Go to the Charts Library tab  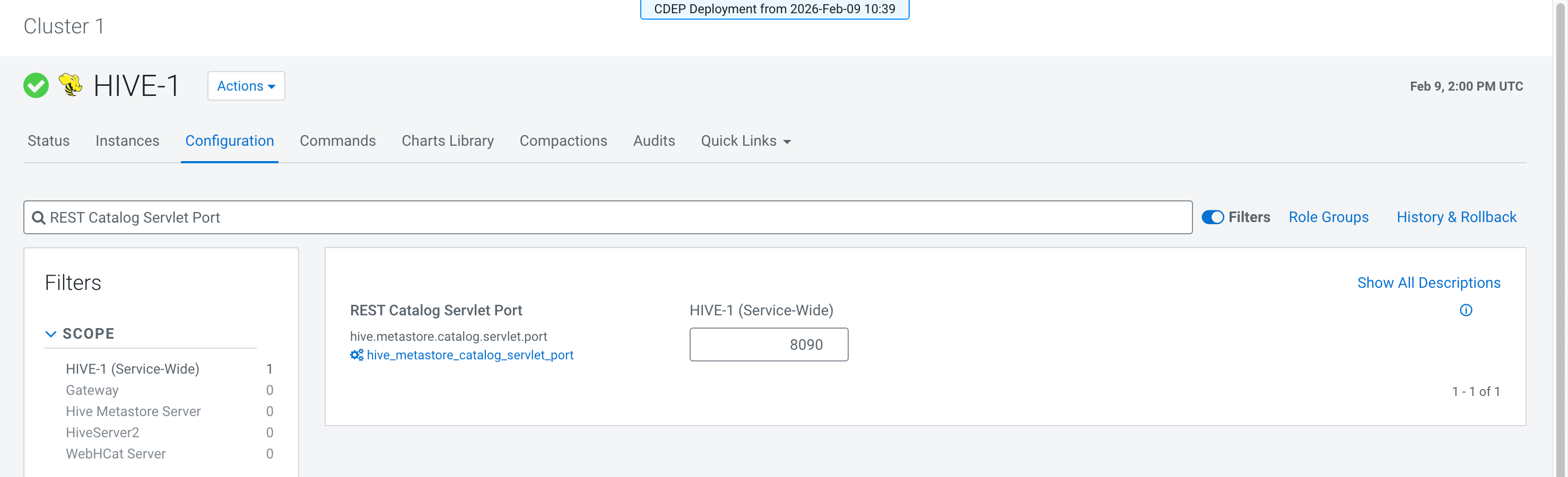[x=447, y=140]
